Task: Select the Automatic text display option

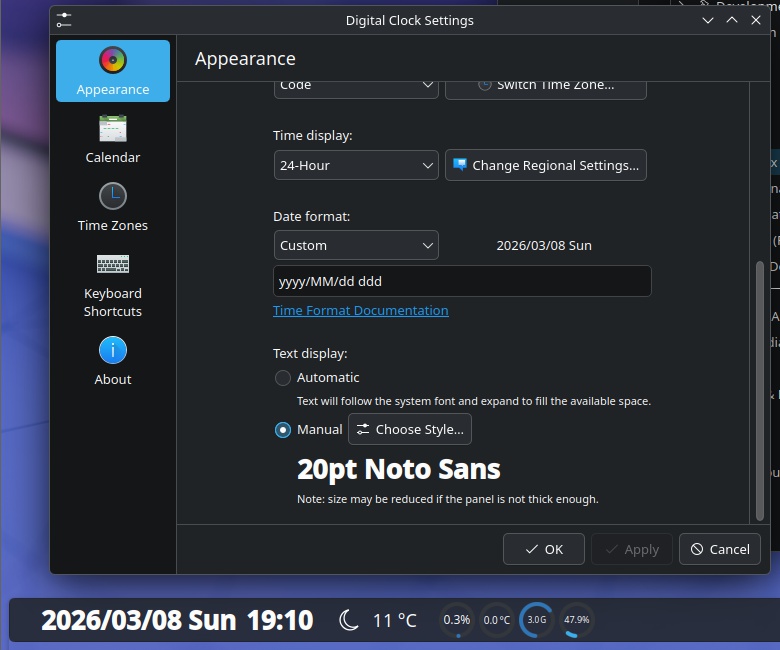Action: [x=284, y=378]
